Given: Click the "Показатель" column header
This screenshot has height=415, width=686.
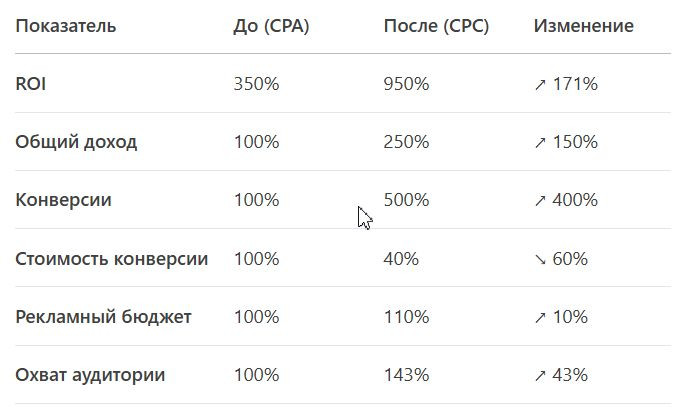Looking at the screenshot, I should tap(65, 26).
